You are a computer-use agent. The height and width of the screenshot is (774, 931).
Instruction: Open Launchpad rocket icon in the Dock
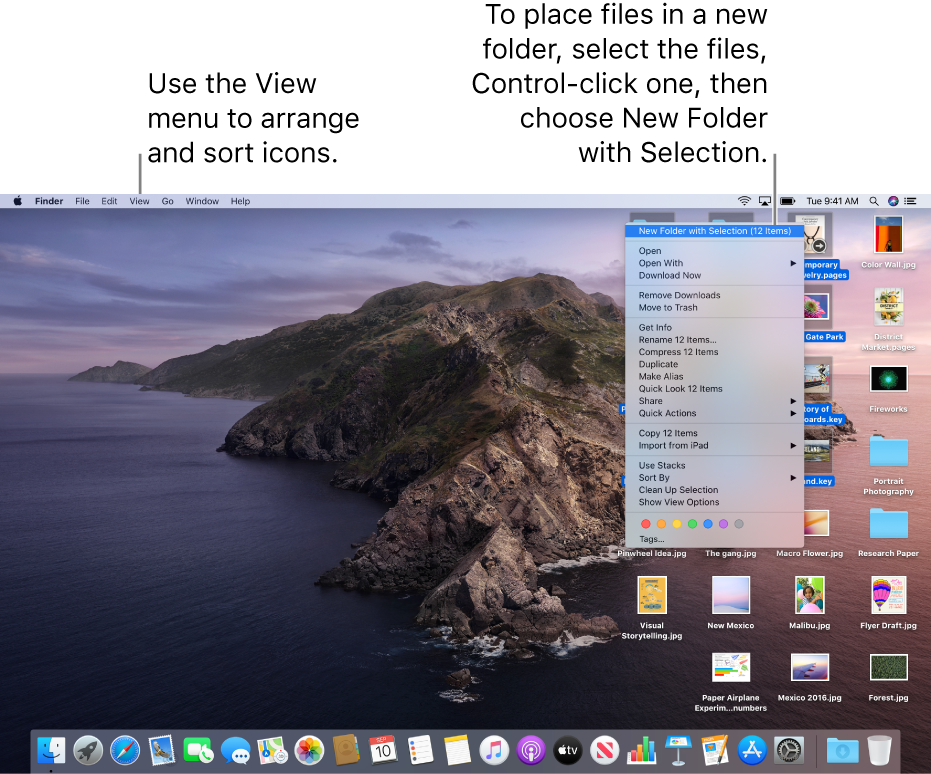point(88,749)
